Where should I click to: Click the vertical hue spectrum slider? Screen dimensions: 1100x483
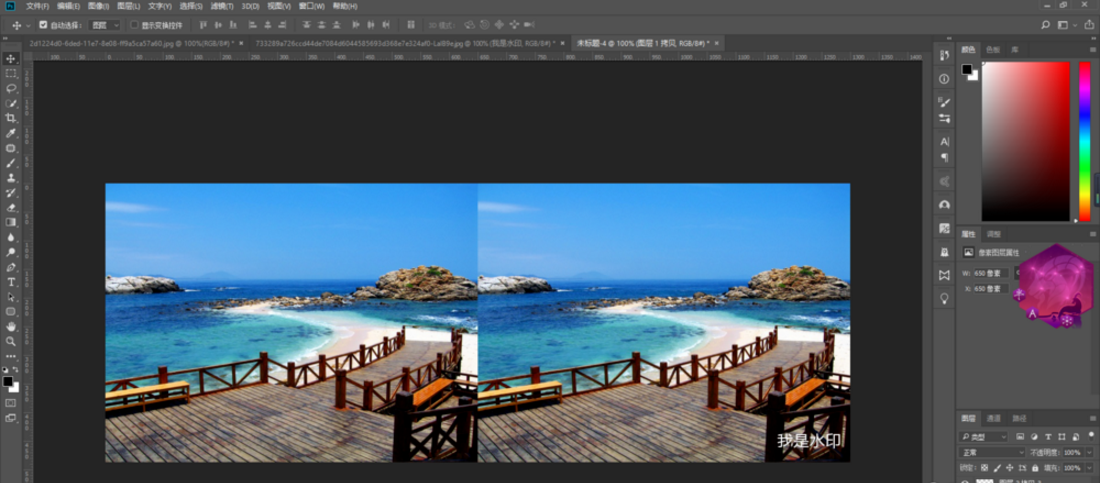click(1084, 140)
